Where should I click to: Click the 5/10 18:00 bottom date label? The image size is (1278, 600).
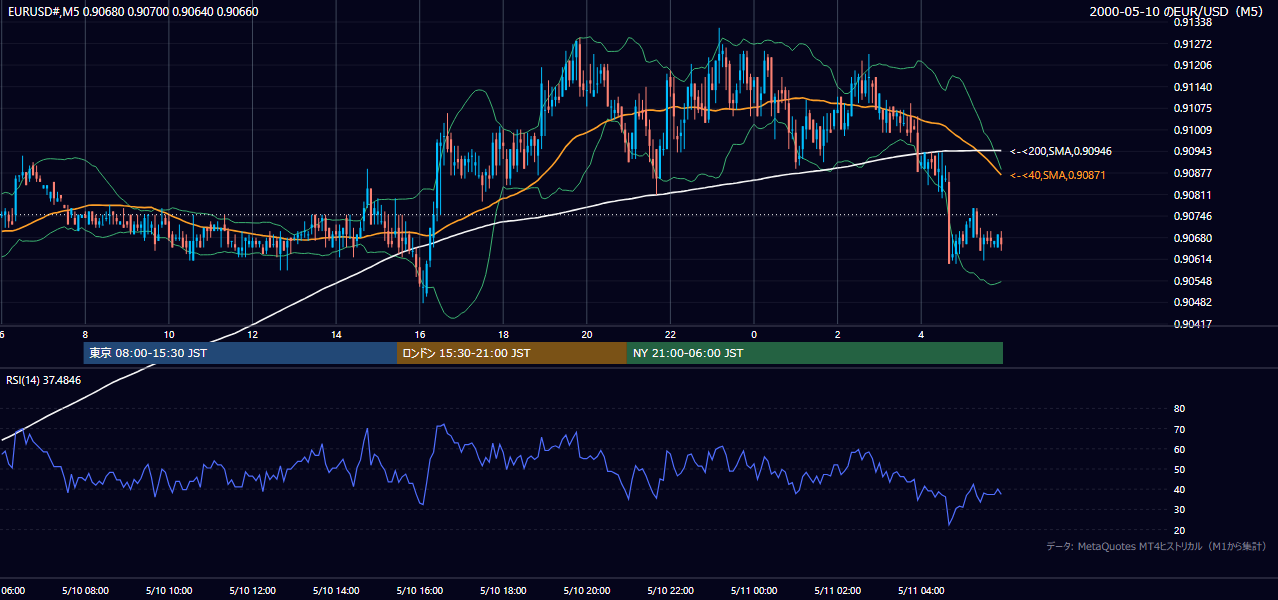[503, 591]
